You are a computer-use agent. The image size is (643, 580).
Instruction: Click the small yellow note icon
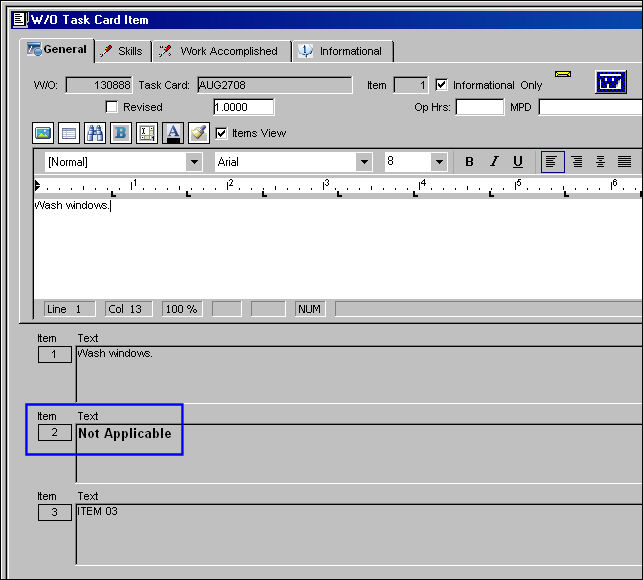click(563, 74)
